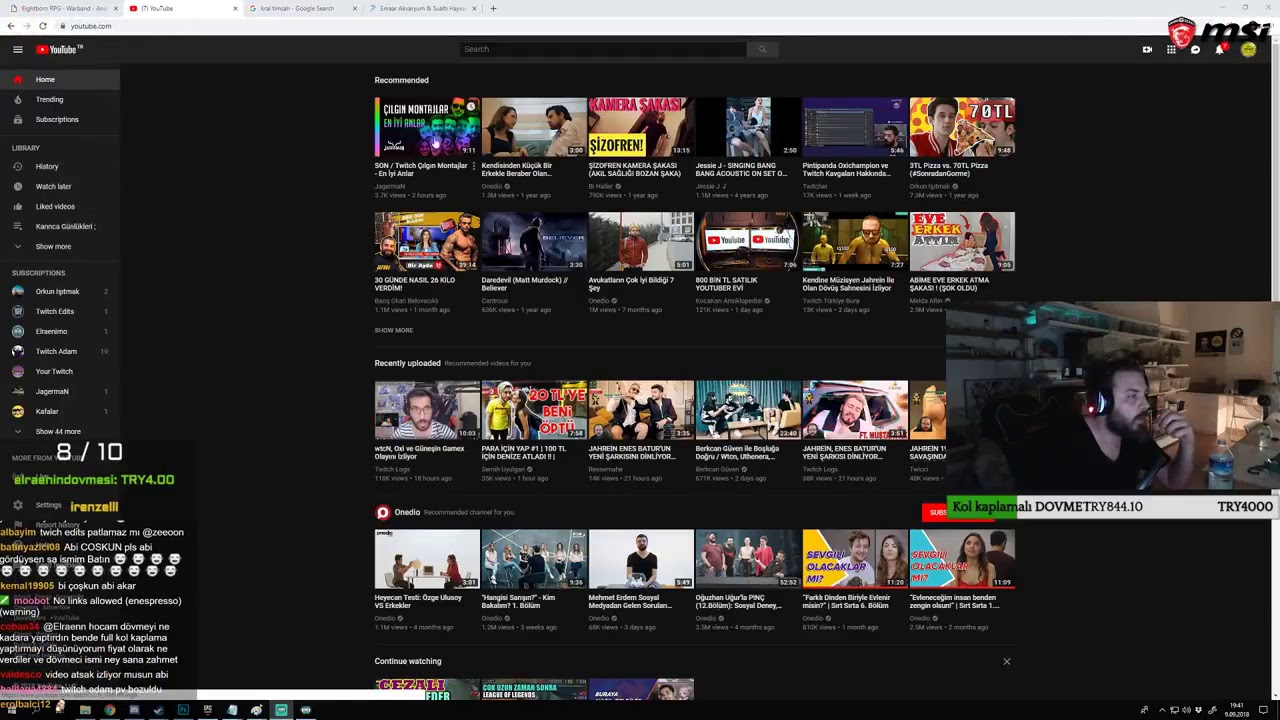Click the Watch later clock icon
Image resolution: width=1280 pixels, height=720 pixels.
click(17, 186)
